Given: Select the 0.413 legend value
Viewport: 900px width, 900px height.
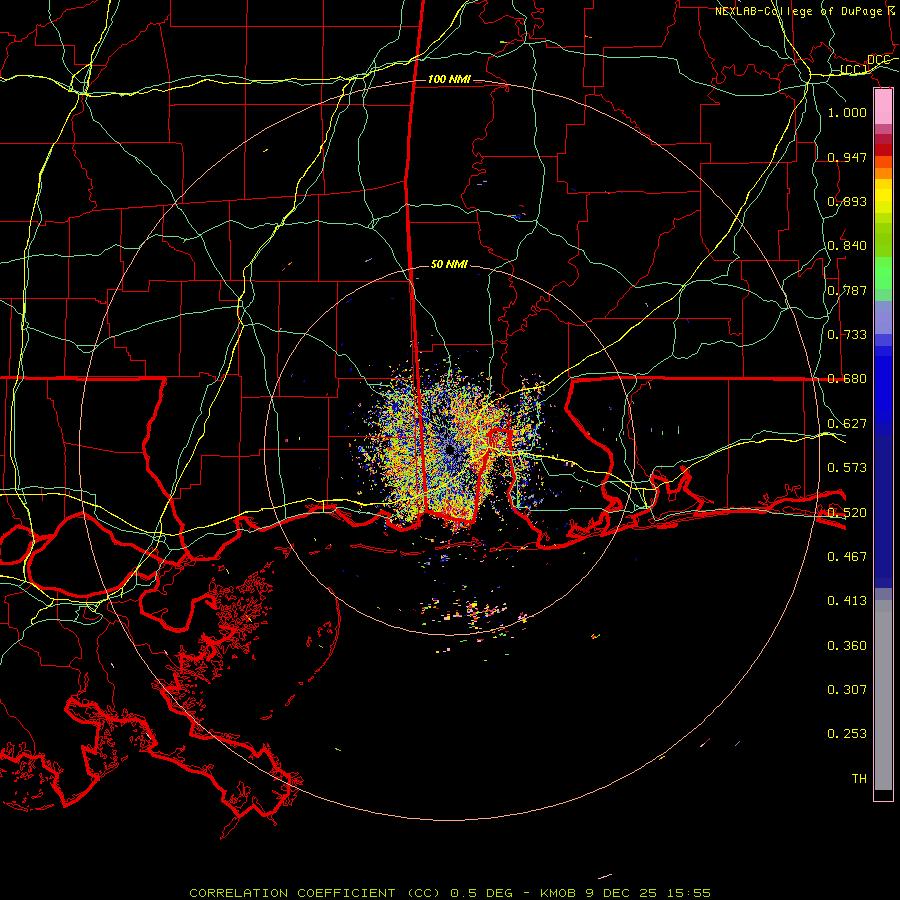Looking at the screenshot, I should click(847, 600).
